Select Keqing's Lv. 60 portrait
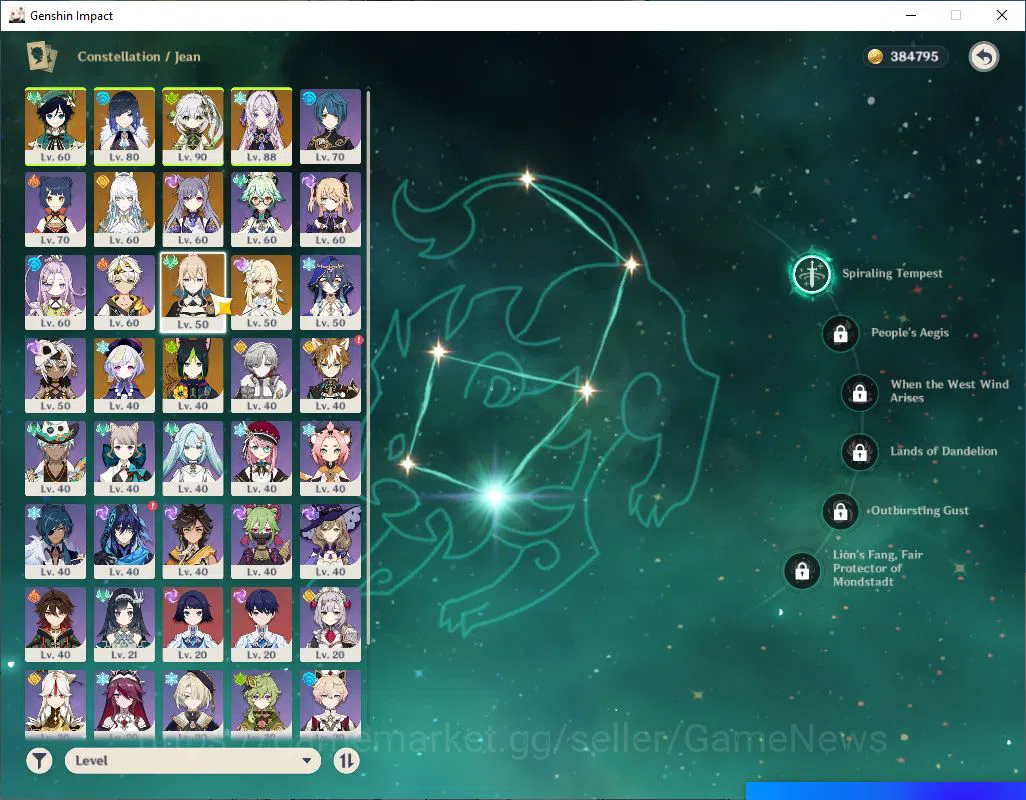The width and height of the screenshot is (1026, 800). point(193,209)
